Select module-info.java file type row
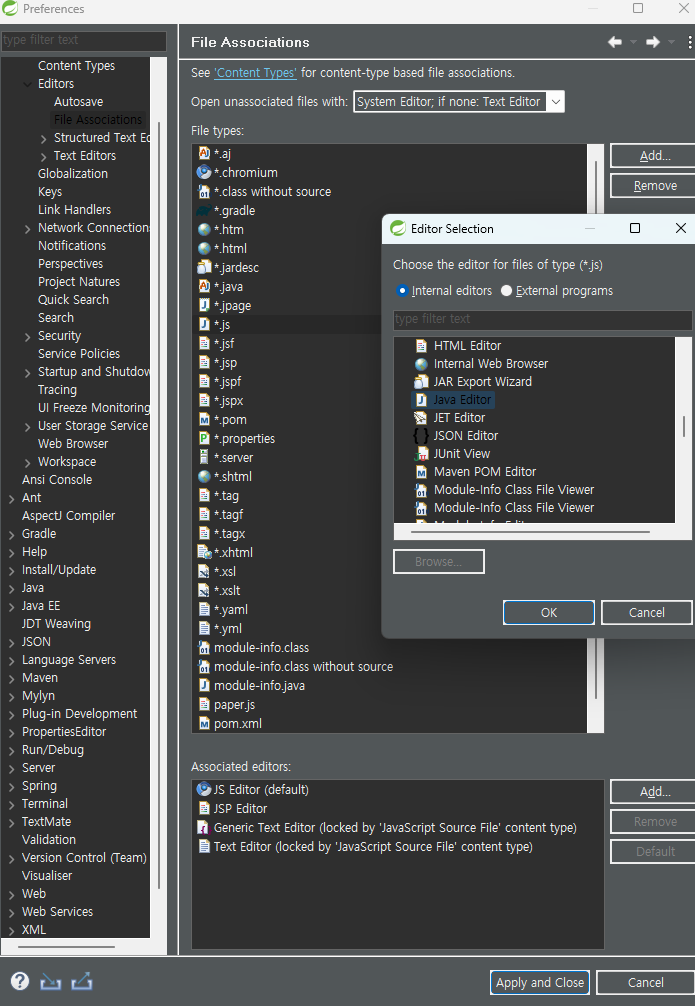The image size is (695, 1006). click(x=389, y=685)
